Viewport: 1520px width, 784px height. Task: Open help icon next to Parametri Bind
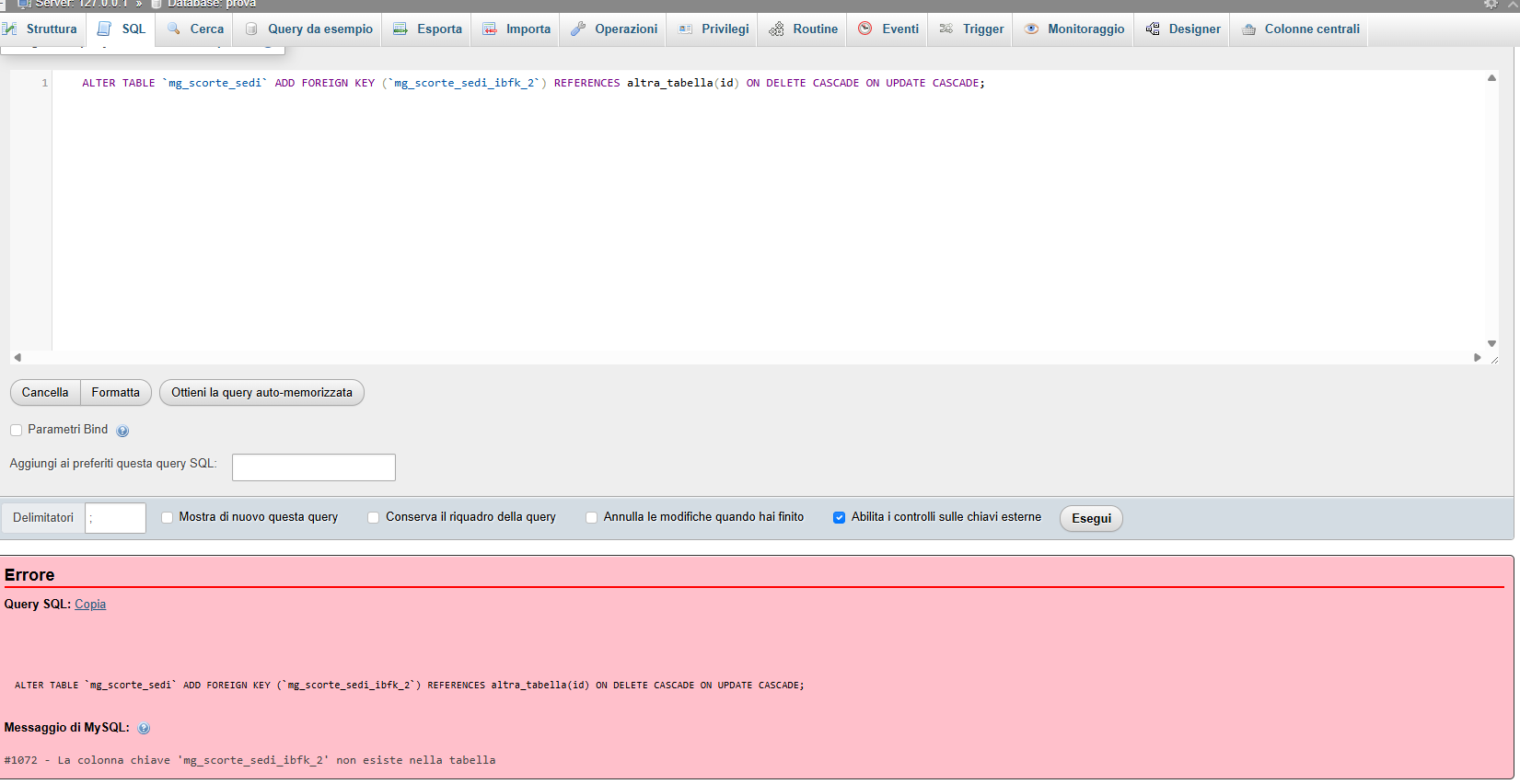point(122,431)
